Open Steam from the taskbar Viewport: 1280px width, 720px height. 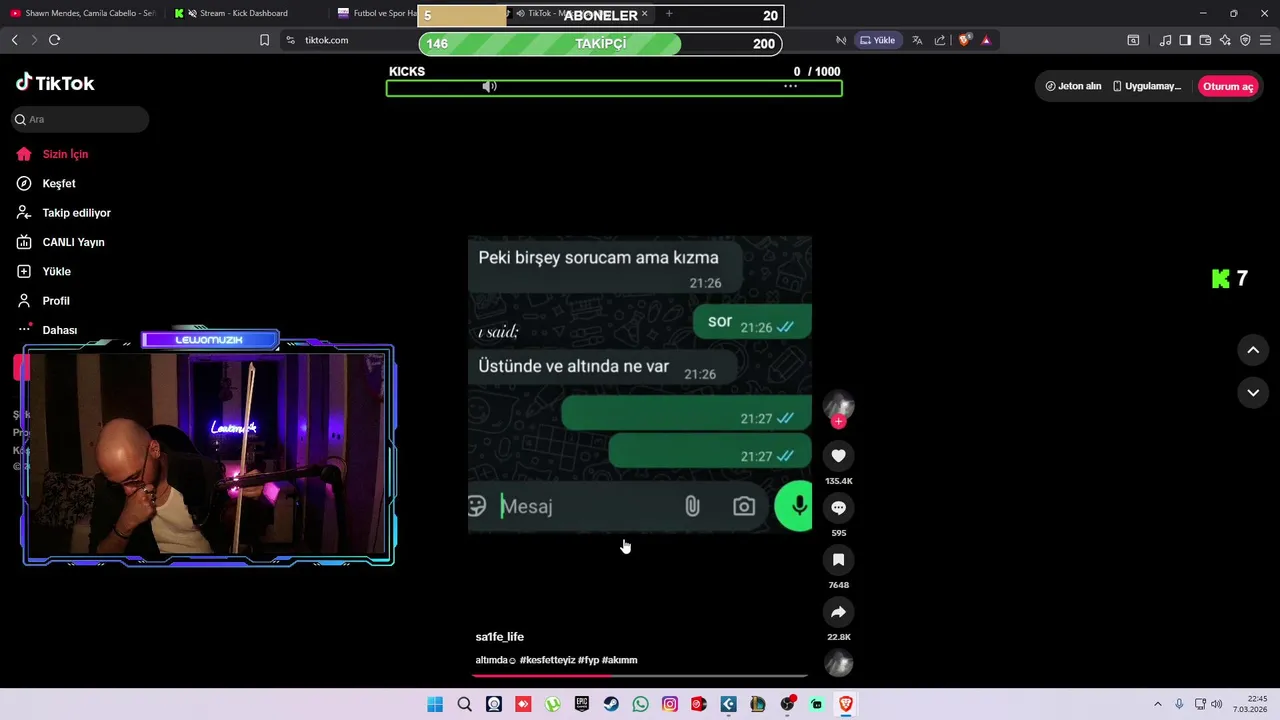pyautogui.click(x=611, y=704)
